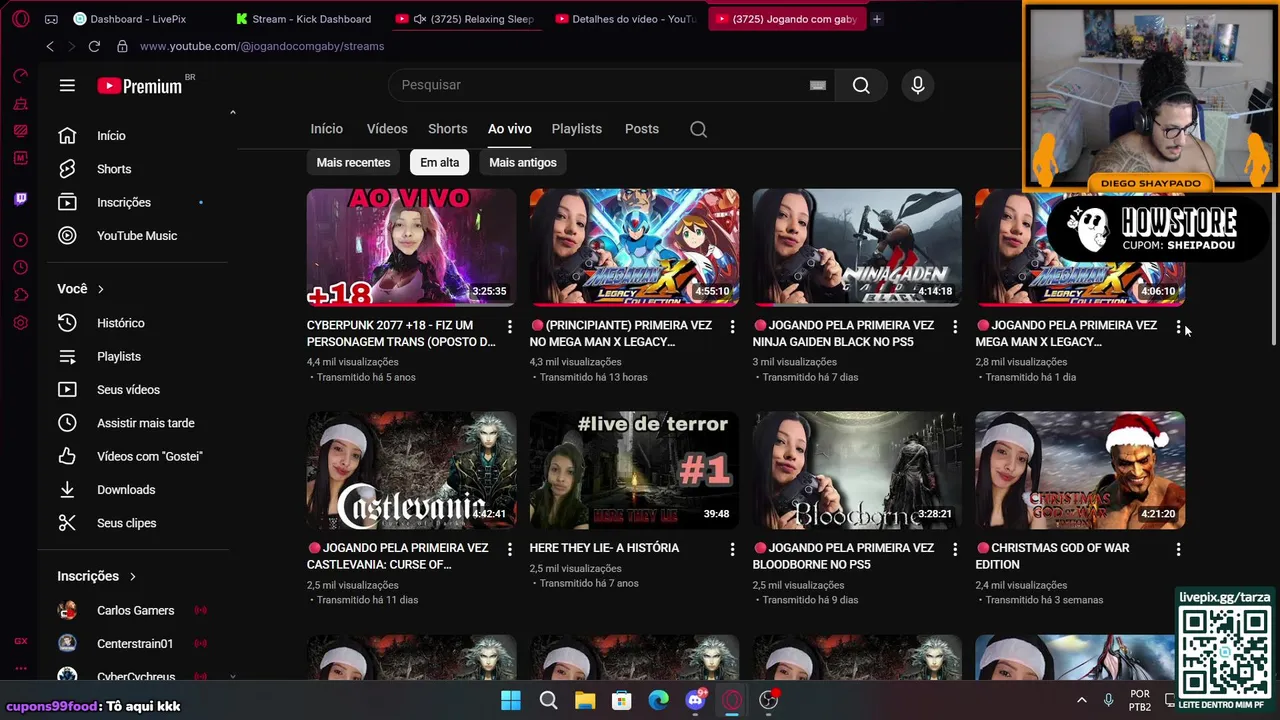
Task: Switch to Relaxing Sleep browser tab
Action: tap(467, 19)
